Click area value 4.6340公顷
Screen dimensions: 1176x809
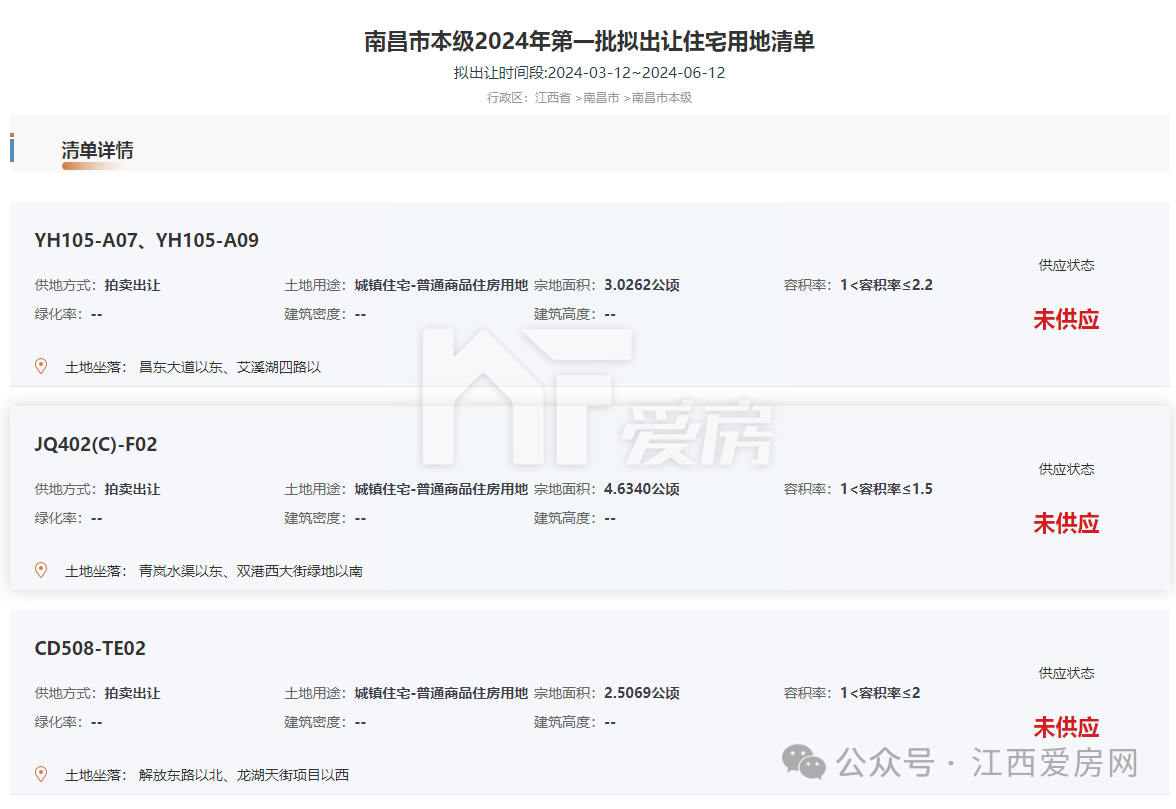(x=642, y=489)
